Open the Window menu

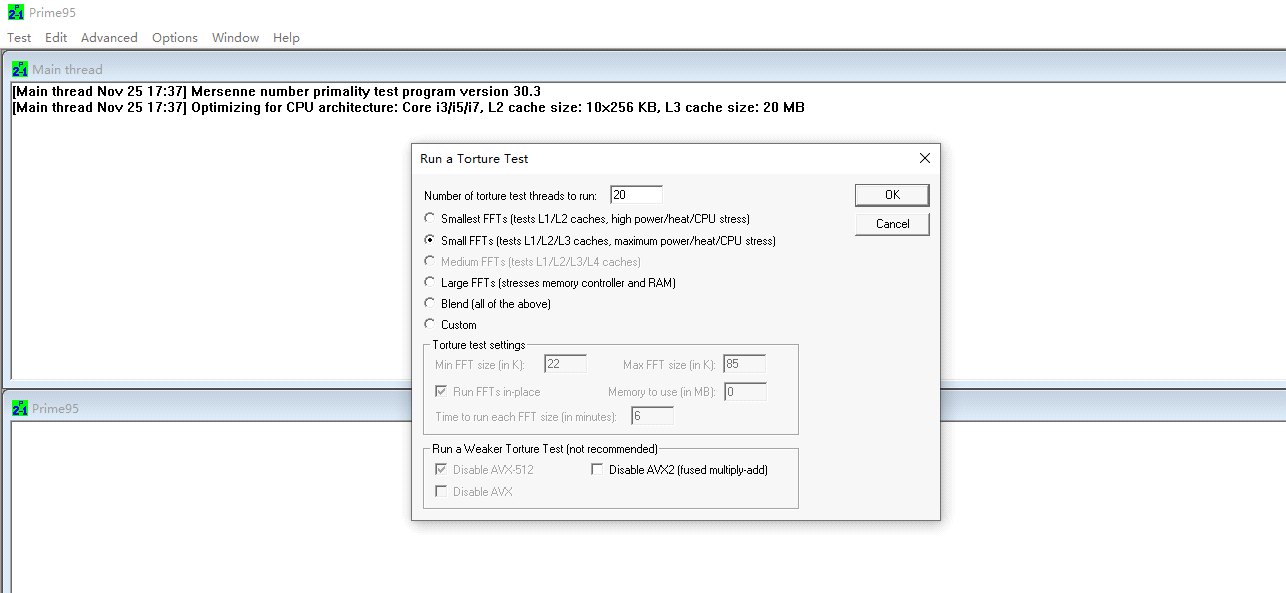pyautogui.click(x=235, y=37)
